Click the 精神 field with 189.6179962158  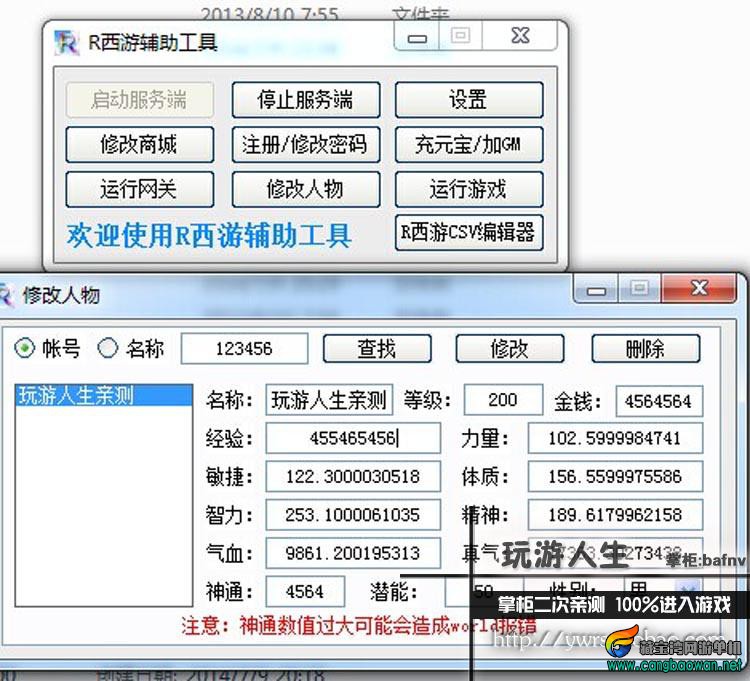(615, 515)
